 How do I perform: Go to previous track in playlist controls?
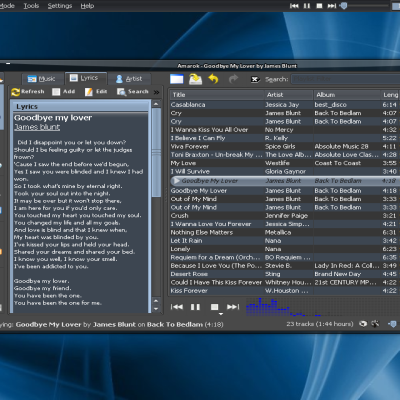click(177, 307)
